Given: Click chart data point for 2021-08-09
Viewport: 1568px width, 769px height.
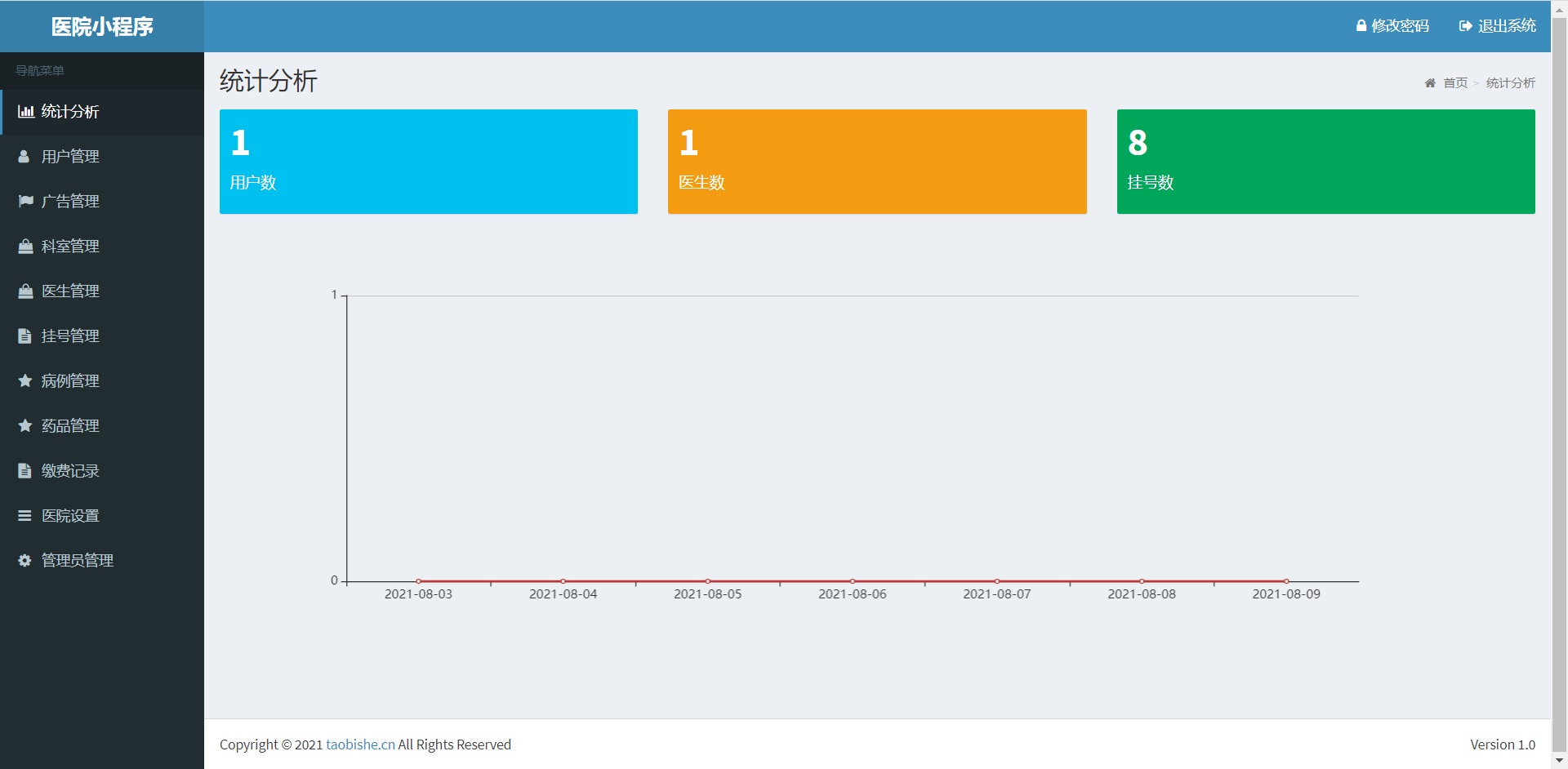Looking at the screenshot, I should coord(1286,581).
